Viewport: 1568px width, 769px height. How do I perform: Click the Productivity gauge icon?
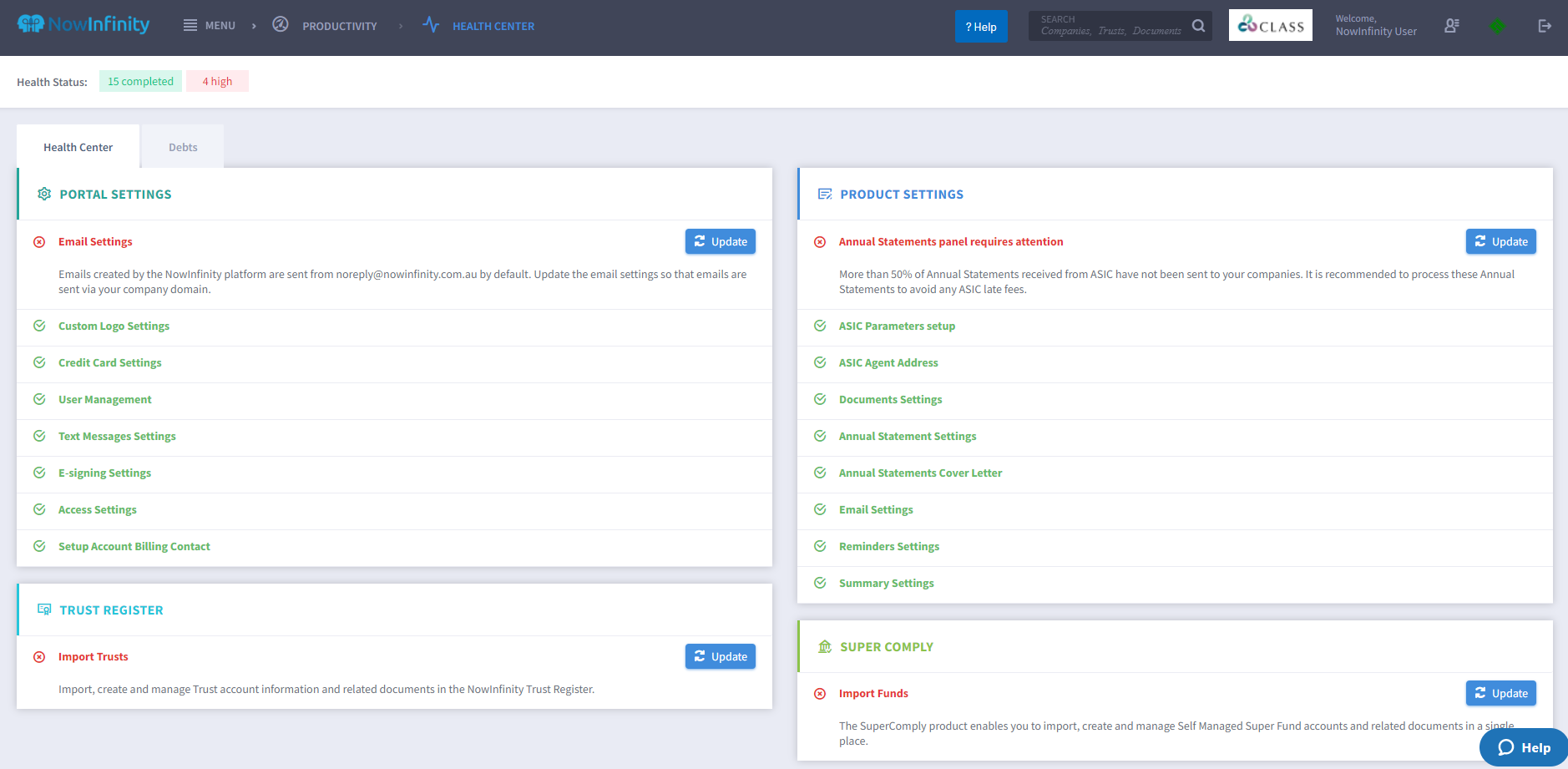coord(281,25)
